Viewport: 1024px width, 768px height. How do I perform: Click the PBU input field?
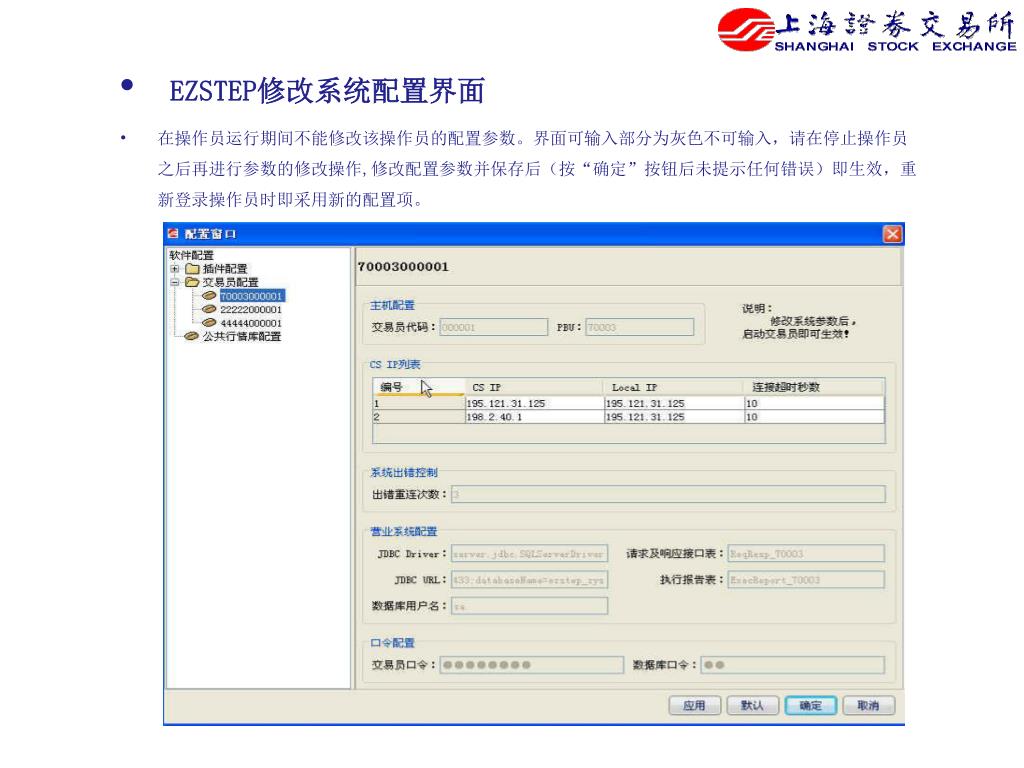[x=639, y=327]
